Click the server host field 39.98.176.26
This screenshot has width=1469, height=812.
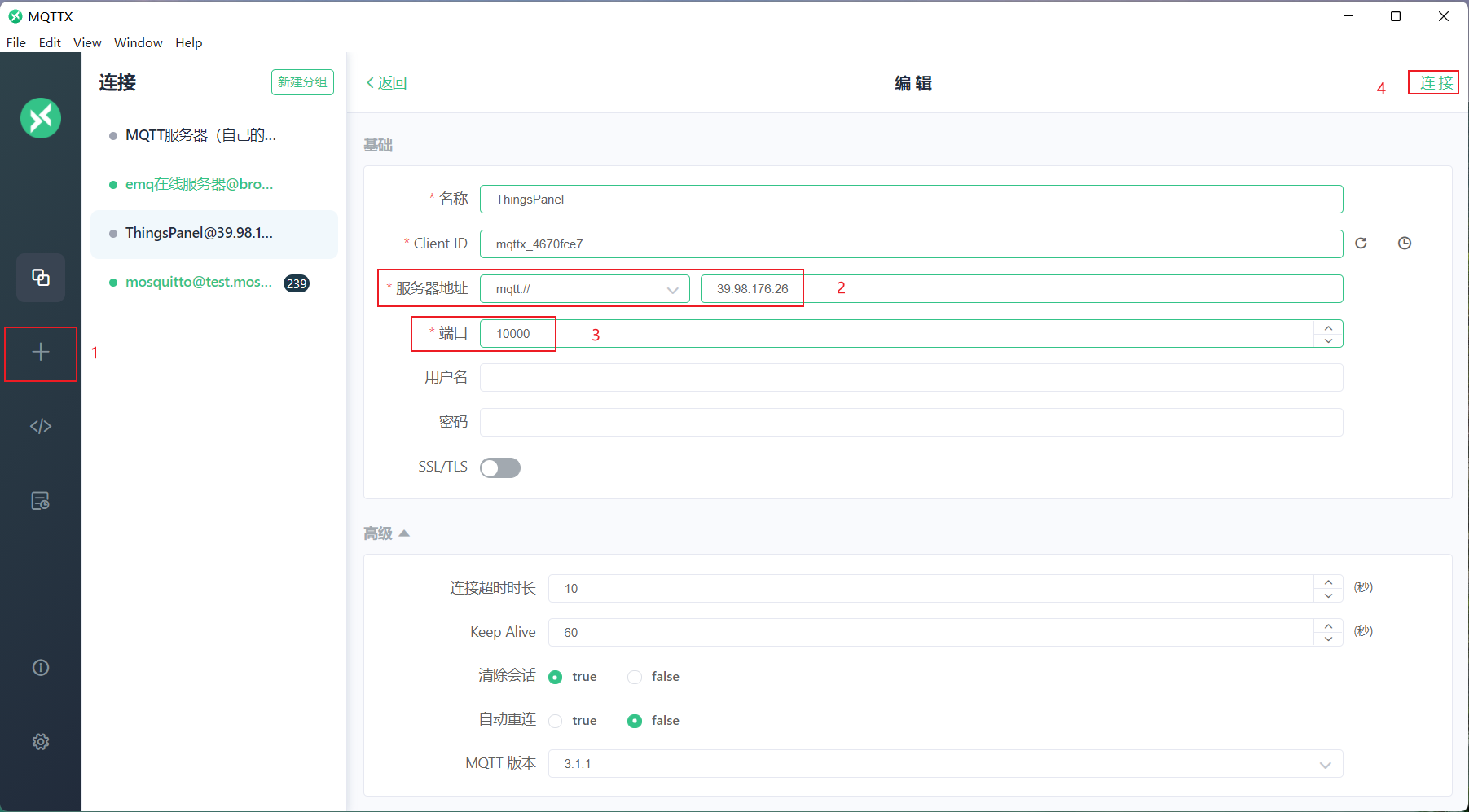1022,289
